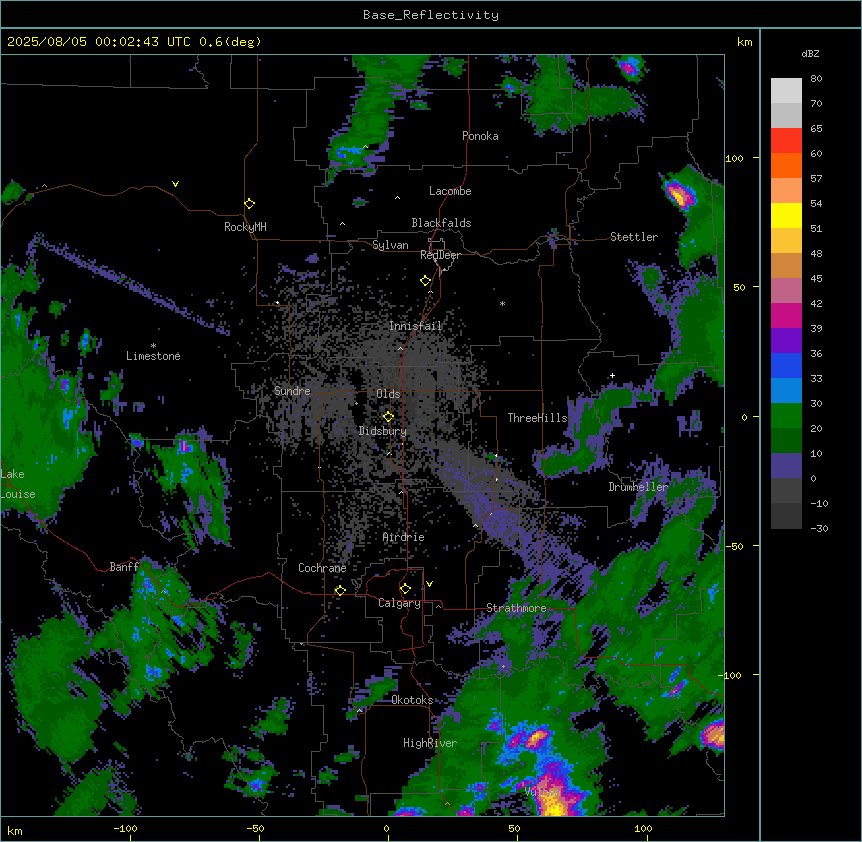
Task: Click the 2025/08/05 00:02:43 UTC timestamp
Action: point(99,42)
